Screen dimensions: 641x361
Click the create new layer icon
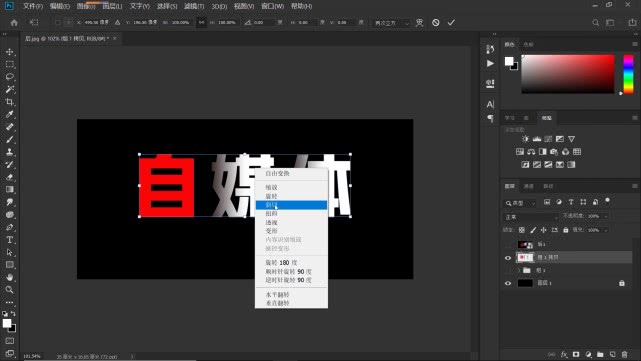612,354
